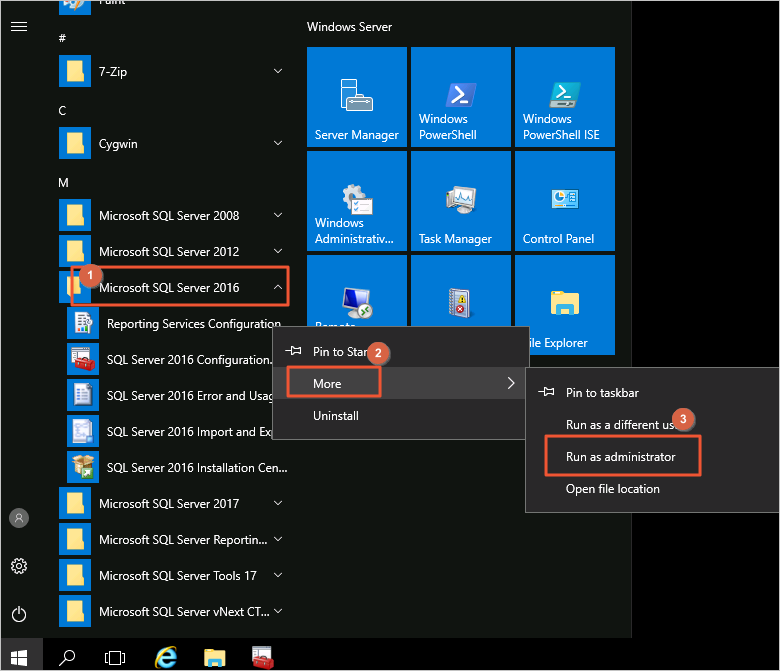Click the SQL Server 2016 Error and Usage icon
The width and height of the screenshot is (780, 671).
pyautogui.click(x=83, y=395)
